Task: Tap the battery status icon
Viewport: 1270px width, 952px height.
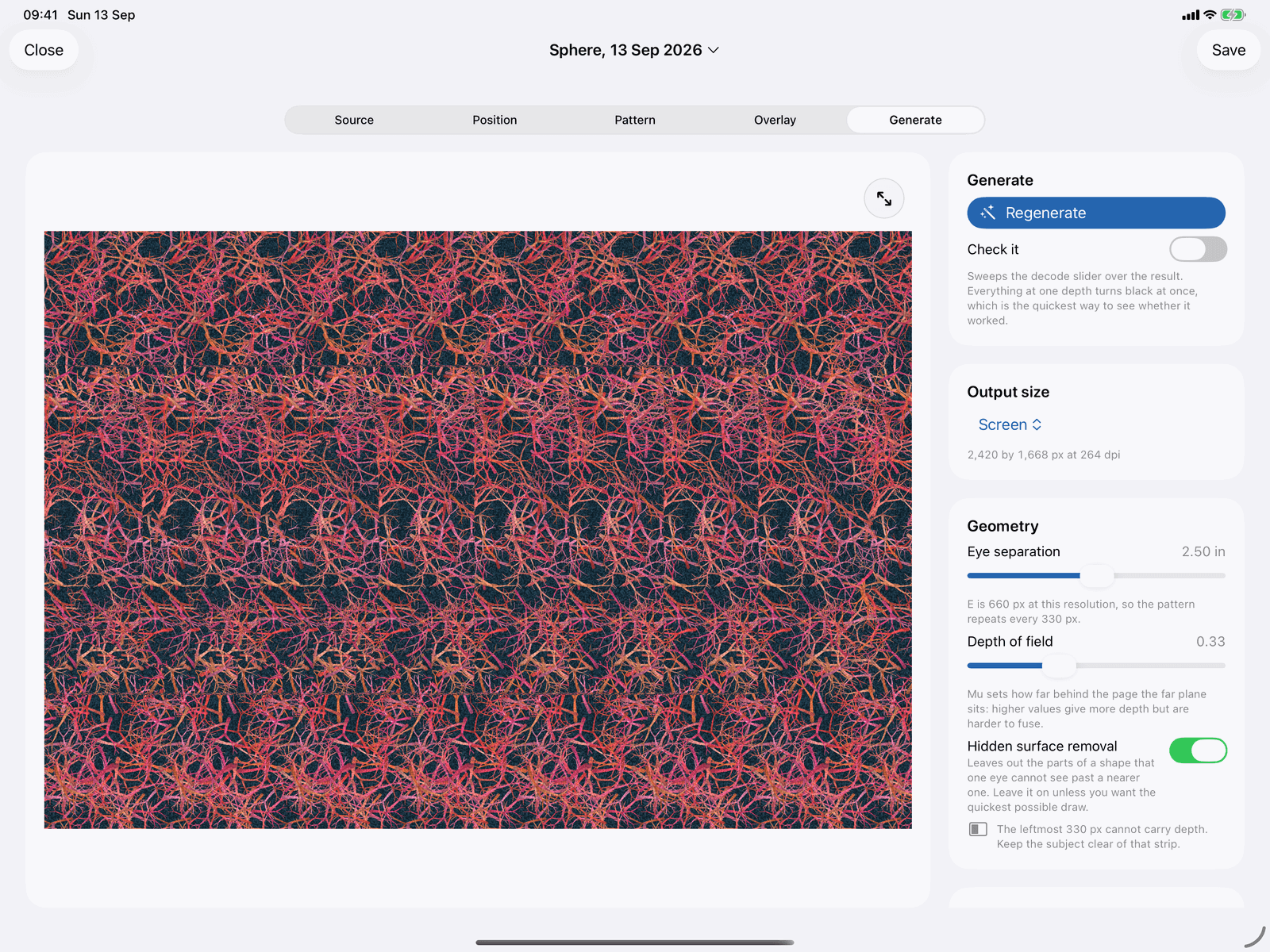Action: [1233, 15]
